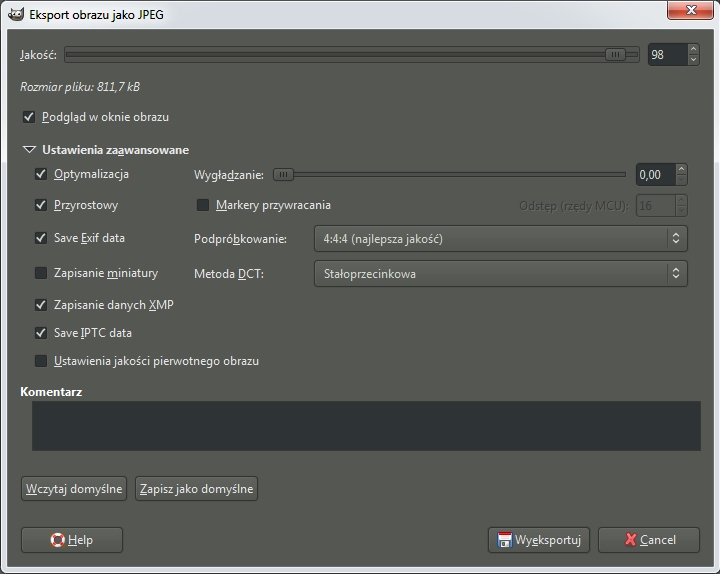Collapse the Ustawienia zaawansowane section
Screen dimensions: 720x574
tap(28, 150)
